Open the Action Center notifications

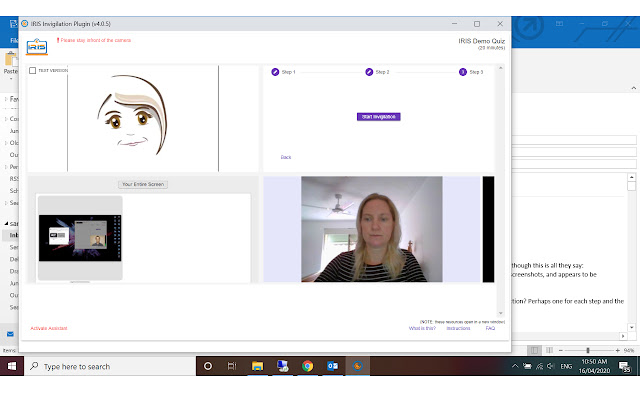[624, 366]
